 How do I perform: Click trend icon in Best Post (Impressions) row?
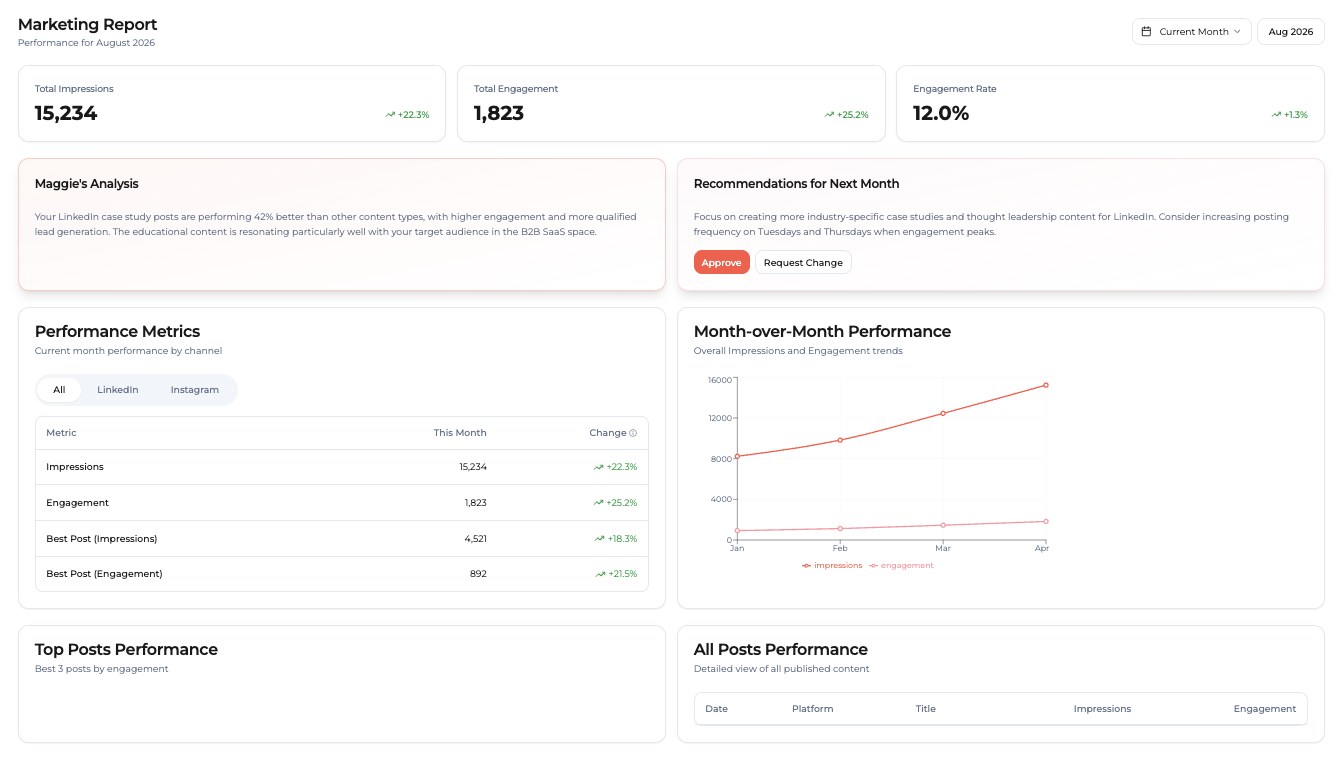[599, 539]
